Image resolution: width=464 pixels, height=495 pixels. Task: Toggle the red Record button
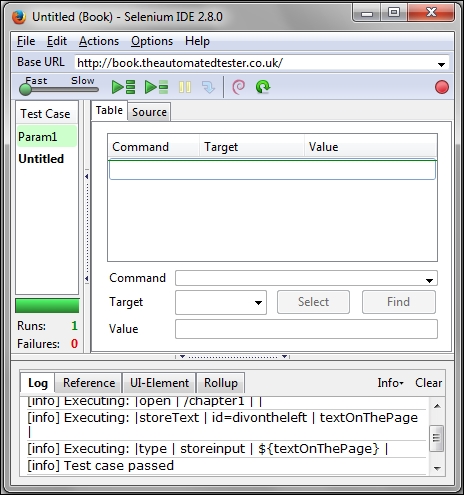pyautogui.click(x=442, y=87)
